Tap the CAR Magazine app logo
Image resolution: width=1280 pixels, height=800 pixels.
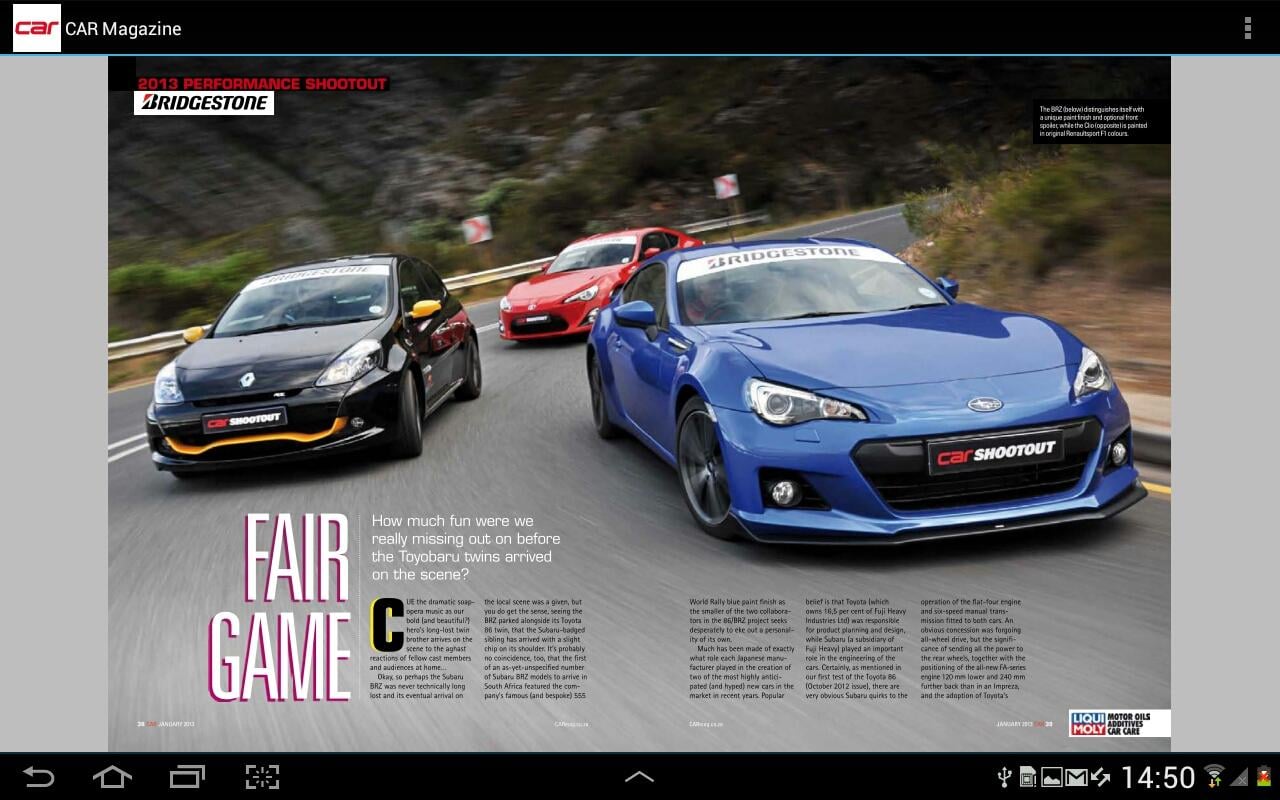(x=36, y=28)
